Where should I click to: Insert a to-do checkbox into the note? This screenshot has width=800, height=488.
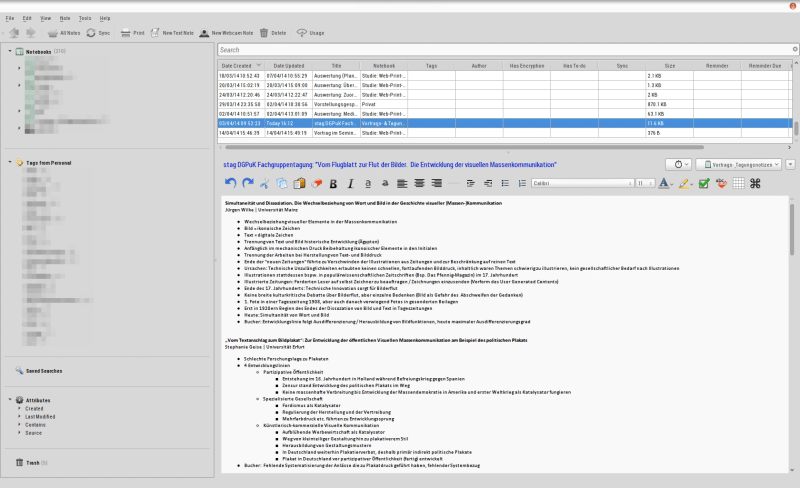pos(704,184)
